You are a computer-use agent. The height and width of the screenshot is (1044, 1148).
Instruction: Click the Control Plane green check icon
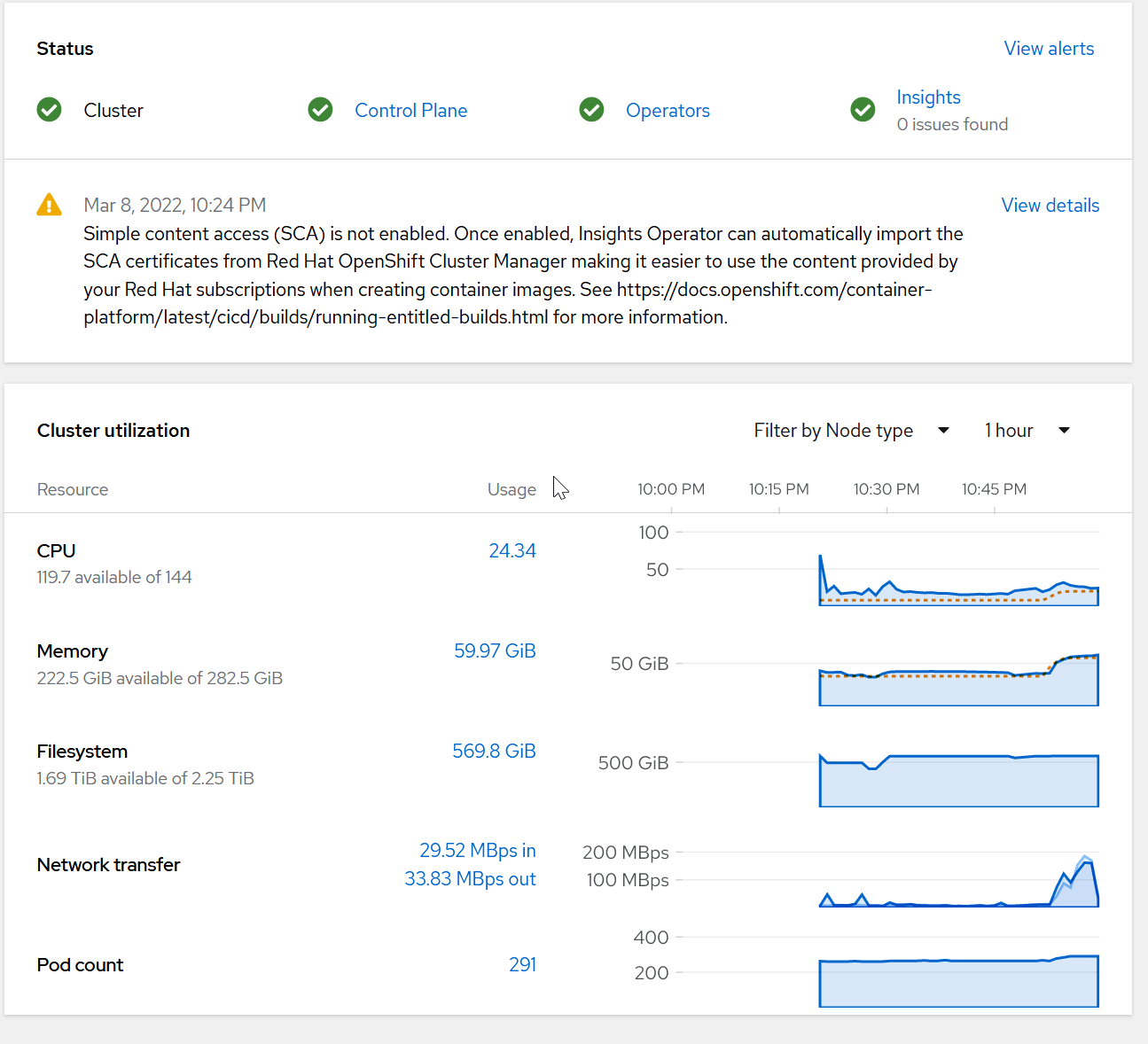click(x=320, y=110)
